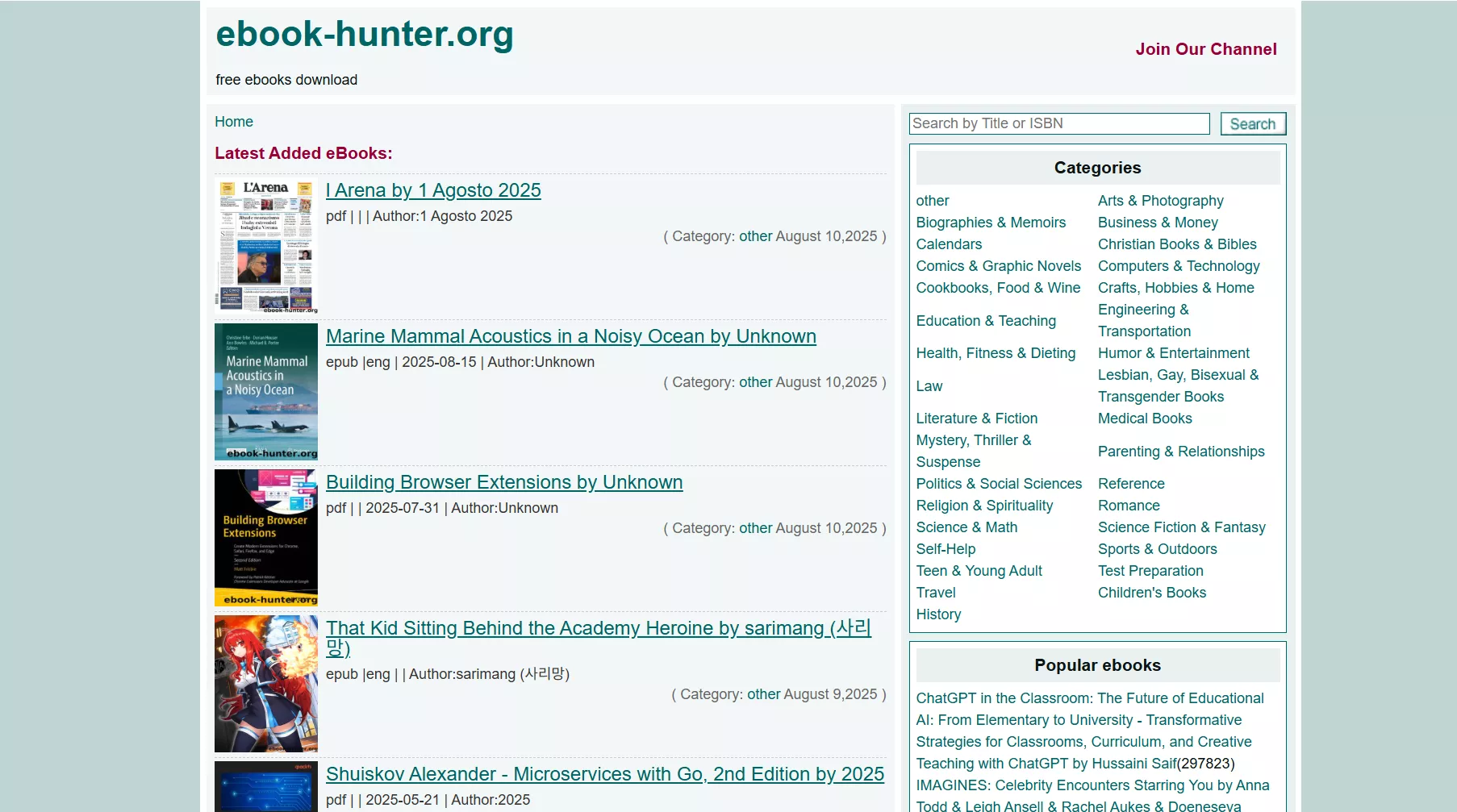This screenshot has width=1457, height=812.
Task: Open Sports & Outdoors category
Action: click(x=1157, y=549)
